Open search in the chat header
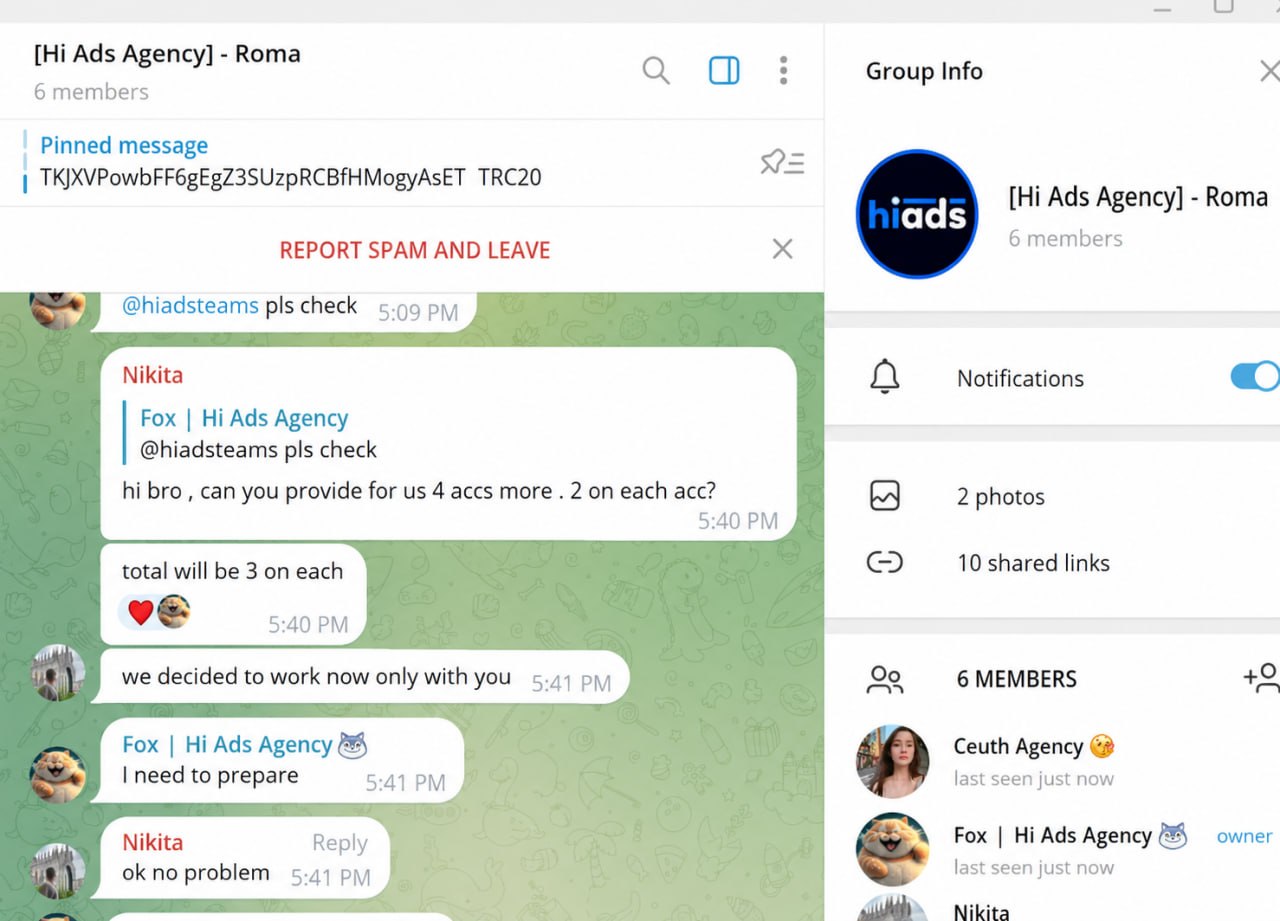 pos(656,71)
